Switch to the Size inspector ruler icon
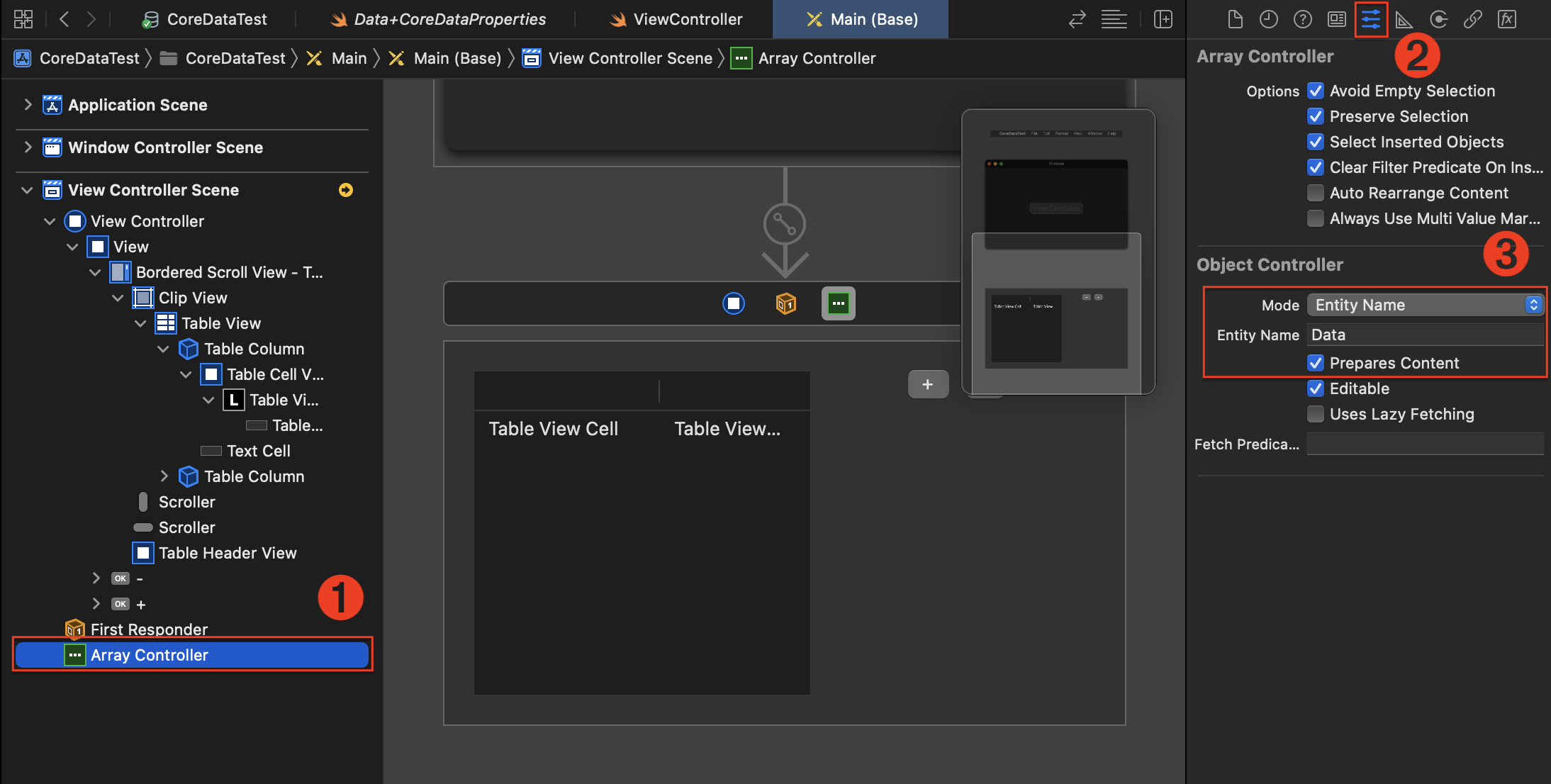This screenshot has height=784, width=1551. pos(1404,19)
